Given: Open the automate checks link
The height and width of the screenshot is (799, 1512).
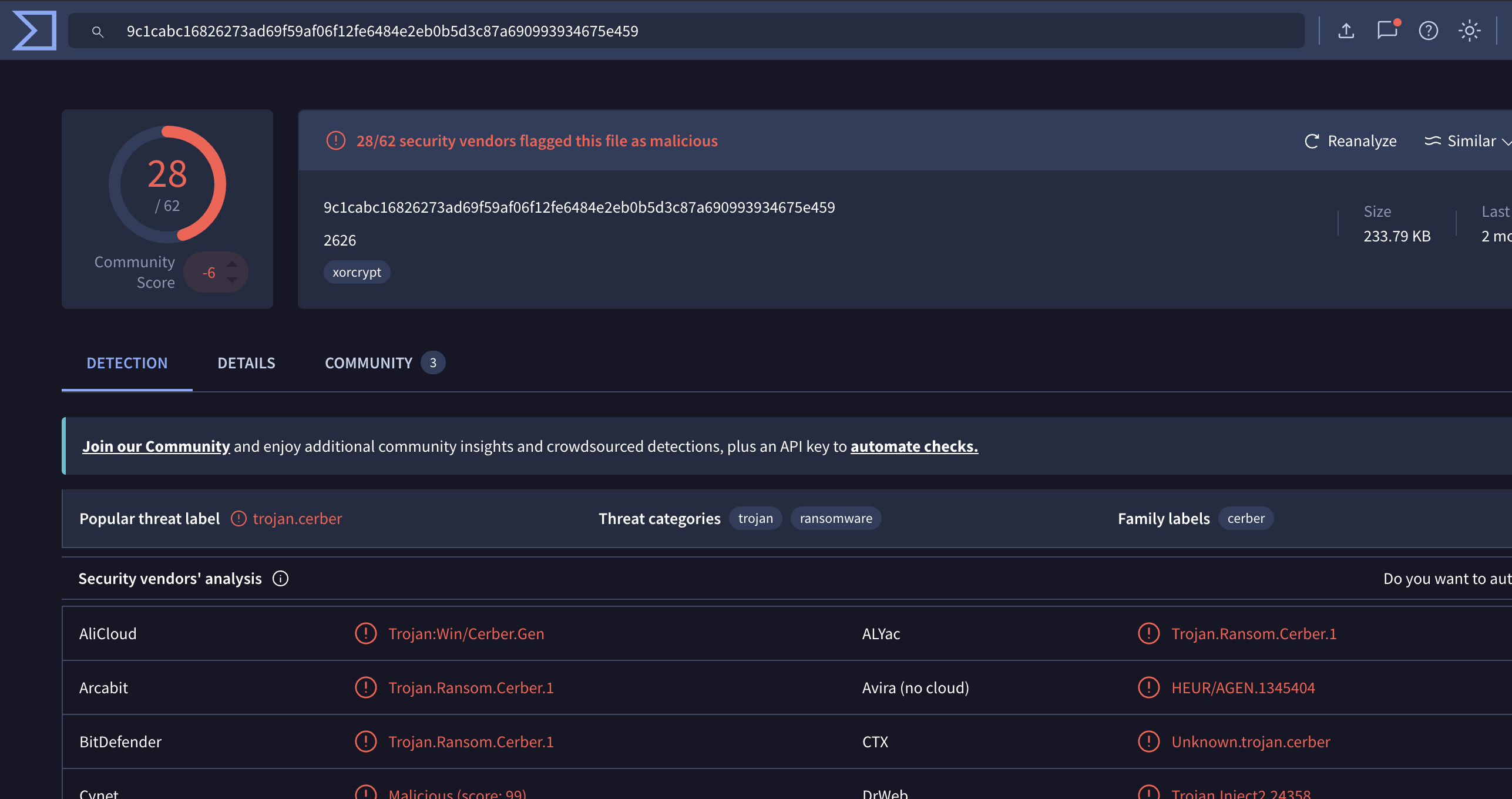Looking at the screenshot, I should [914, 446].
